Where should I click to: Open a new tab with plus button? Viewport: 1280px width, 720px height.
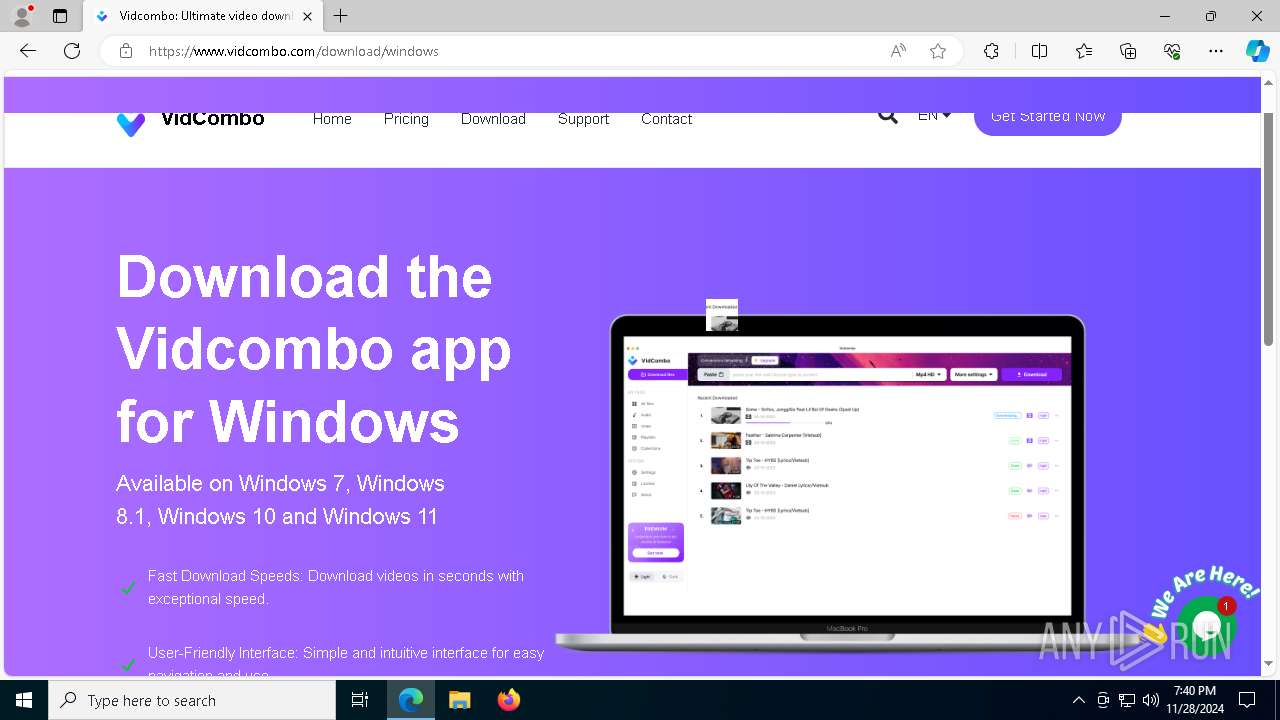click(x=341, y=16)
